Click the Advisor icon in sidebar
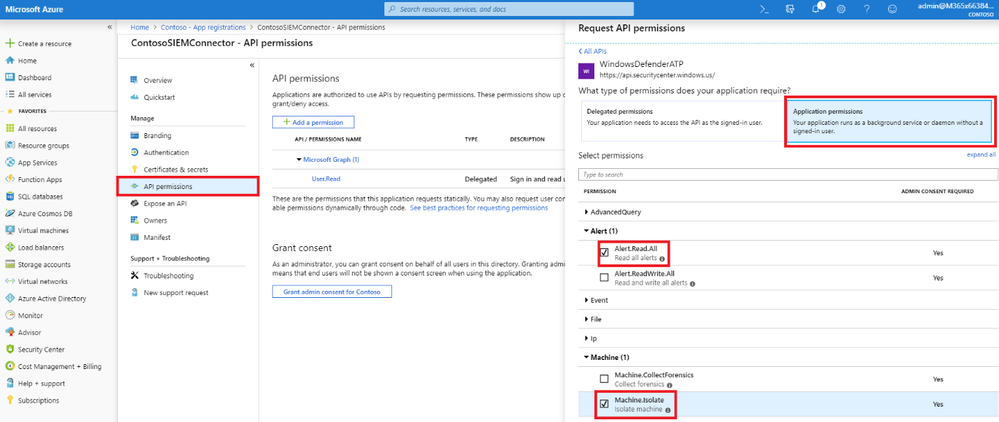Image resolution: width=999 pixels, height=422 pixels. coord(10,332)
